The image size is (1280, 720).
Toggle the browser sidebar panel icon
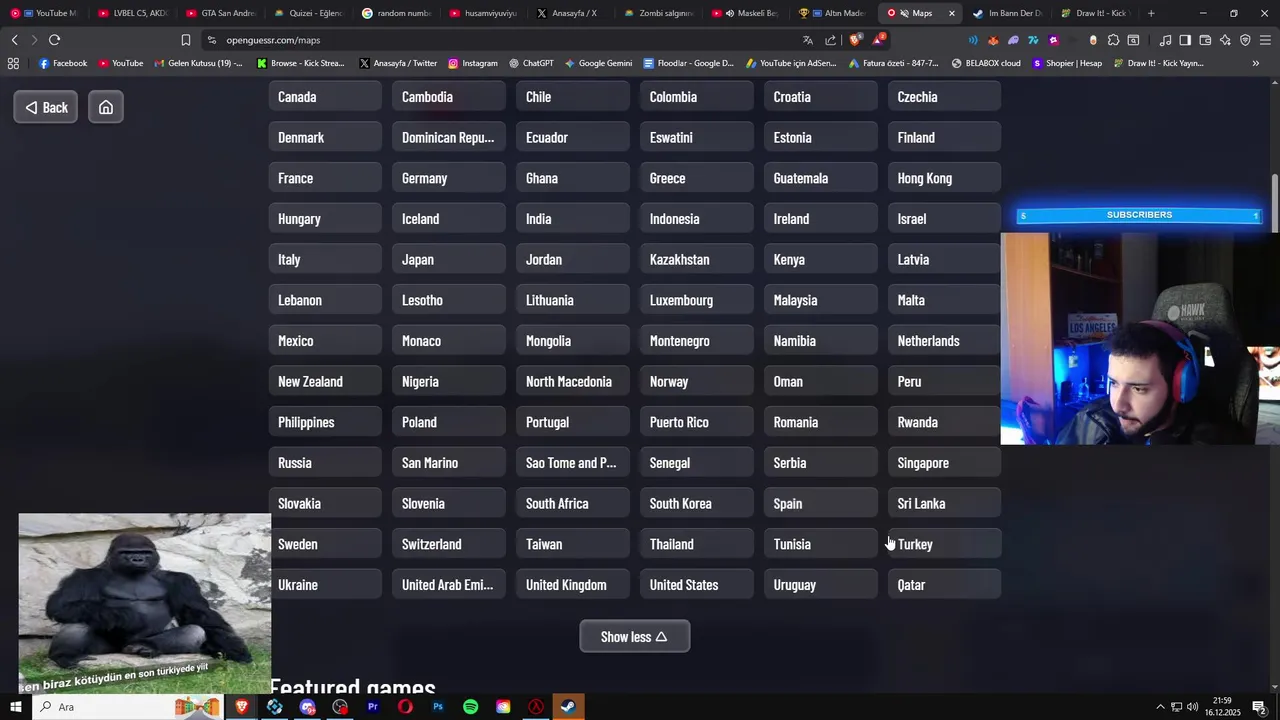coord(1185,40)
